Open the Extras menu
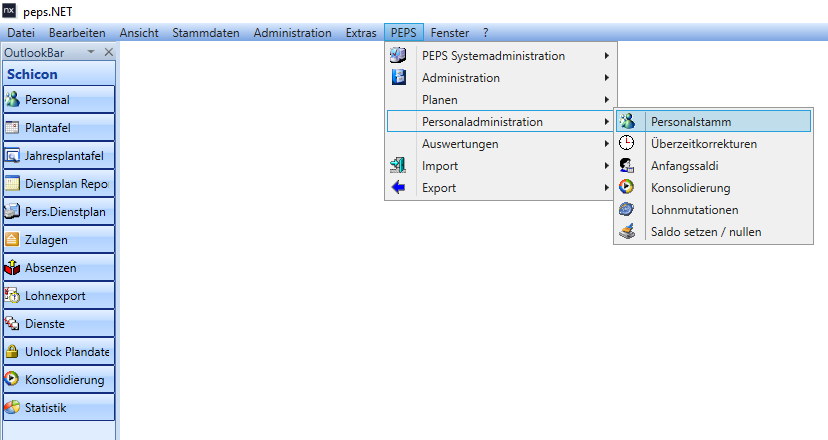The height and width of the screenshot is (440, 828). (361, 33)
